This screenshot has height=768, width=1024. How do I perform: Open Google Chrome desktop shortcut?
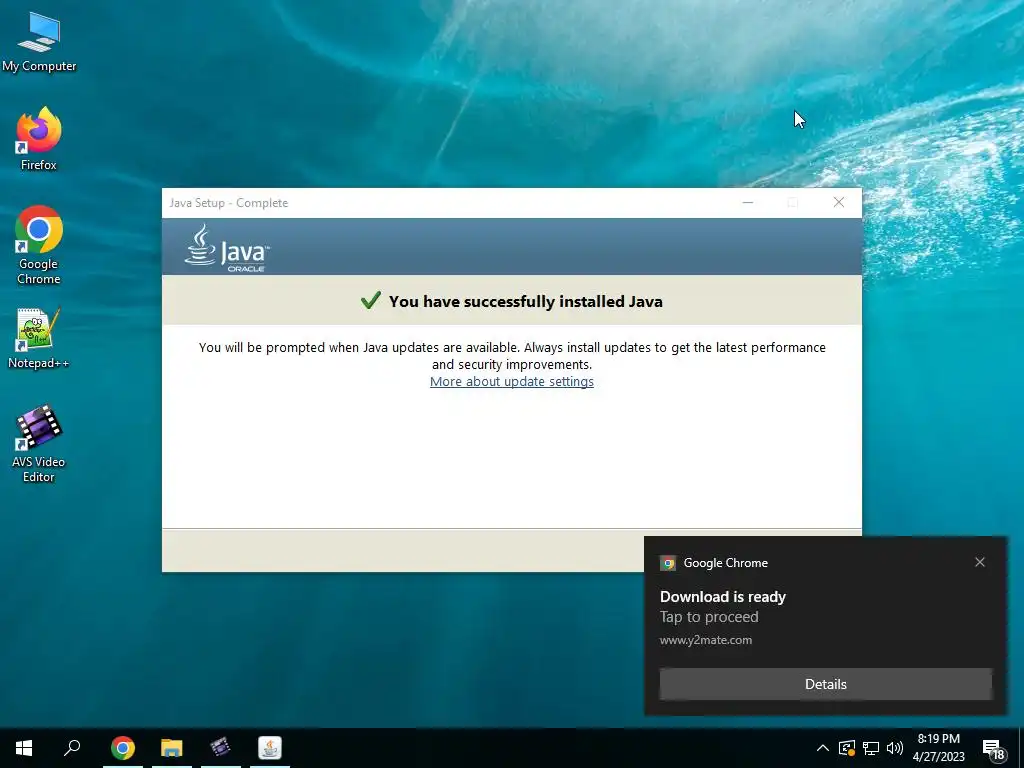pyautogui.click(x=39, y=246)
